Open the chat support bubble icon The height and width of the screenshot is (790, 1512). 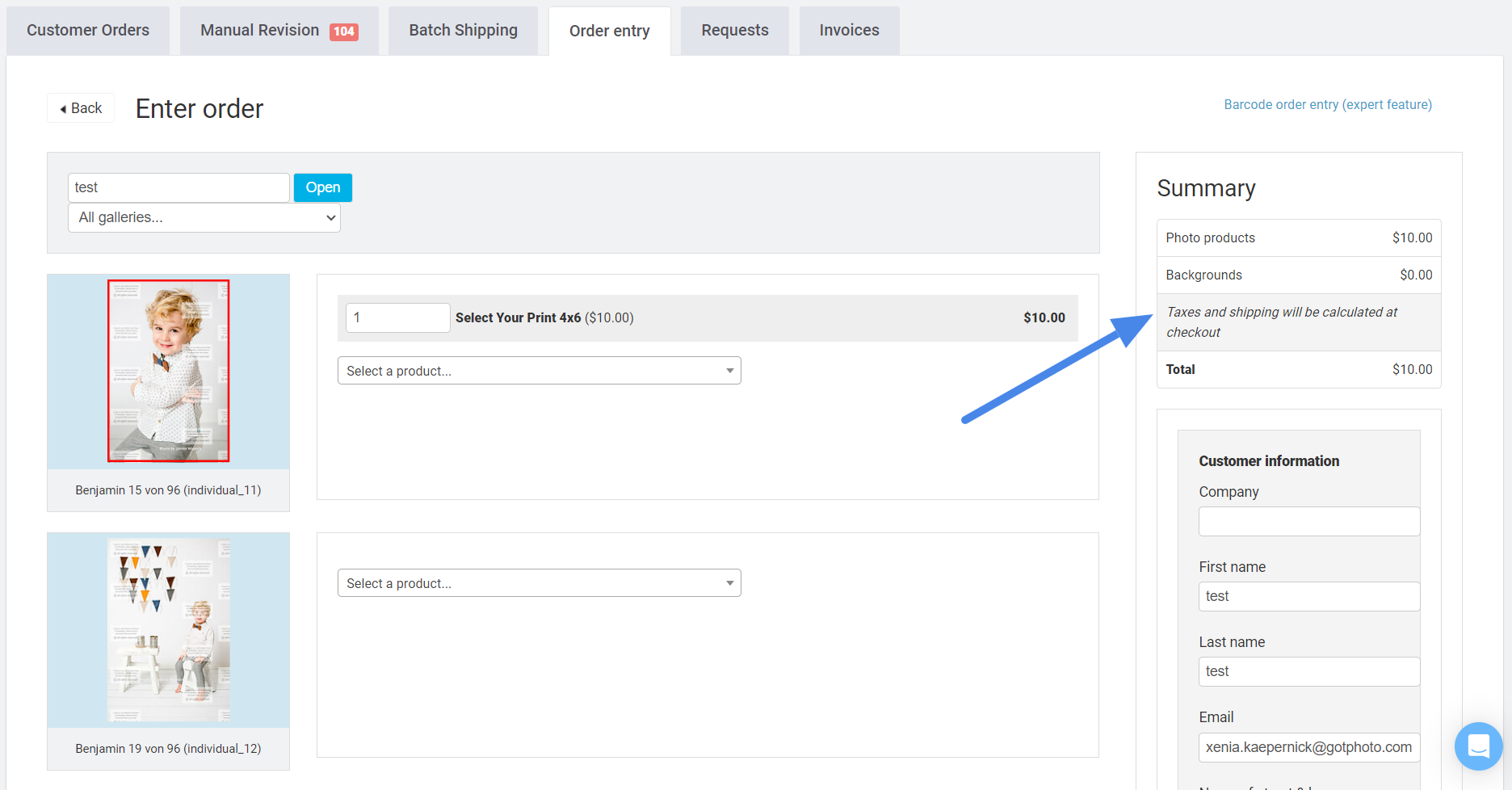1478,746
